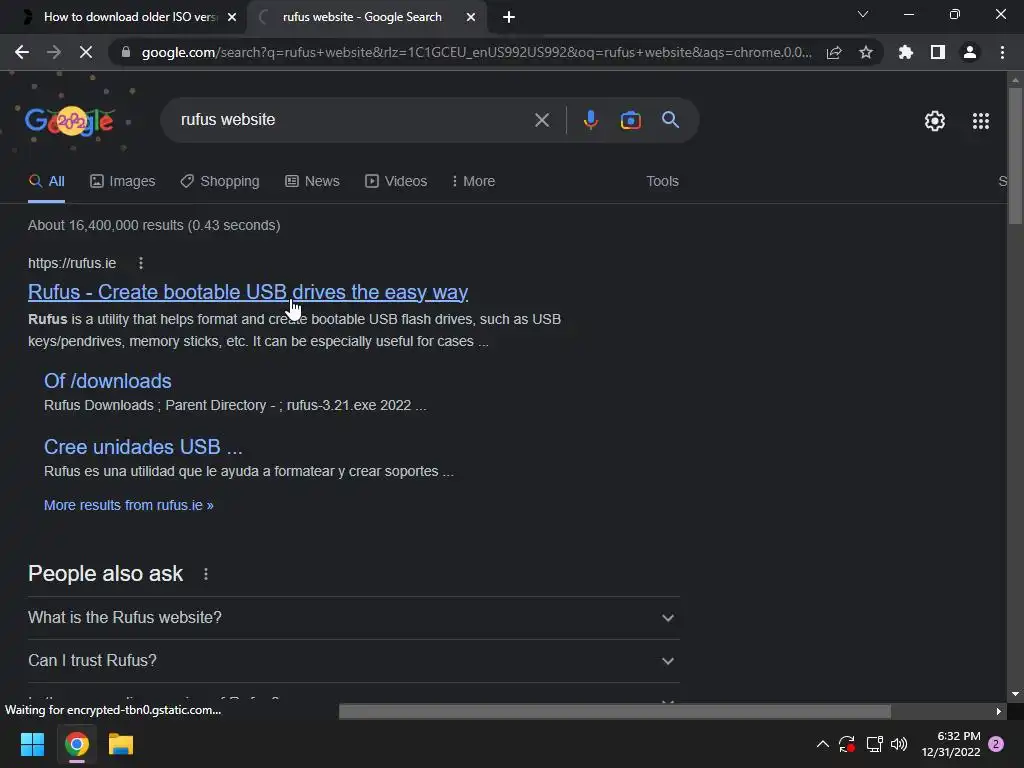Expand Can I trust Rufus question
The image size is (1024, 768).
353,661
